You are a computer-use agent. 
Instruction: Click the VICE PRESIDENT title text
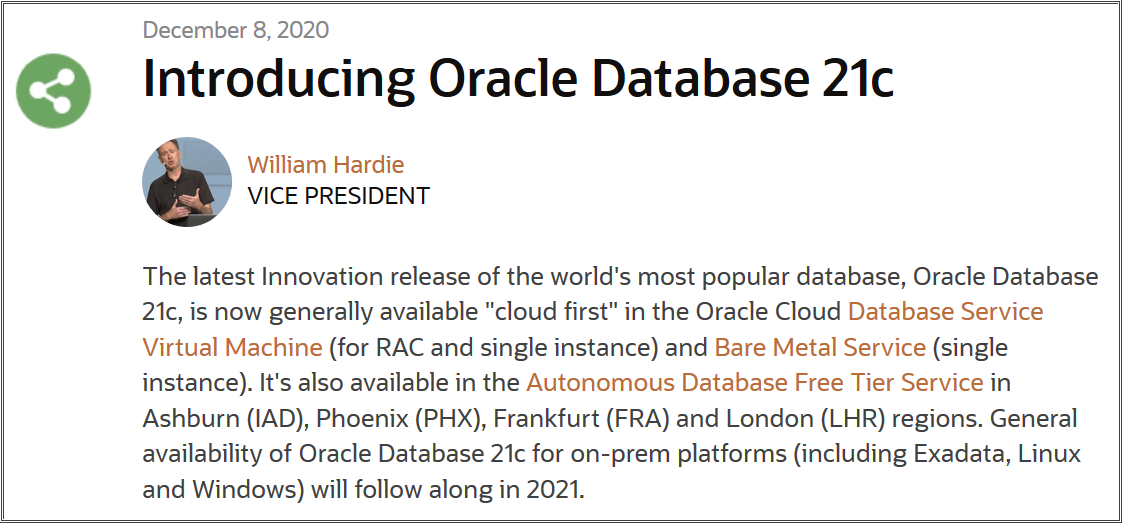click(338, 196)
